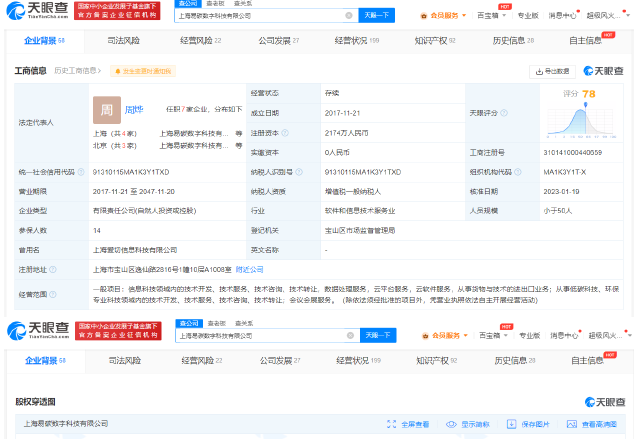The height and width of the screenshot is (439, 634).
Task: Click the 附近公司 link next to the address
Action: point(249,269)
